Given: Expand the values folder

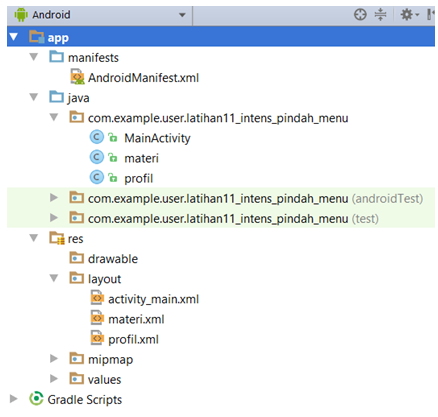Looking at the screenshot, I should [x=54, y=378].
